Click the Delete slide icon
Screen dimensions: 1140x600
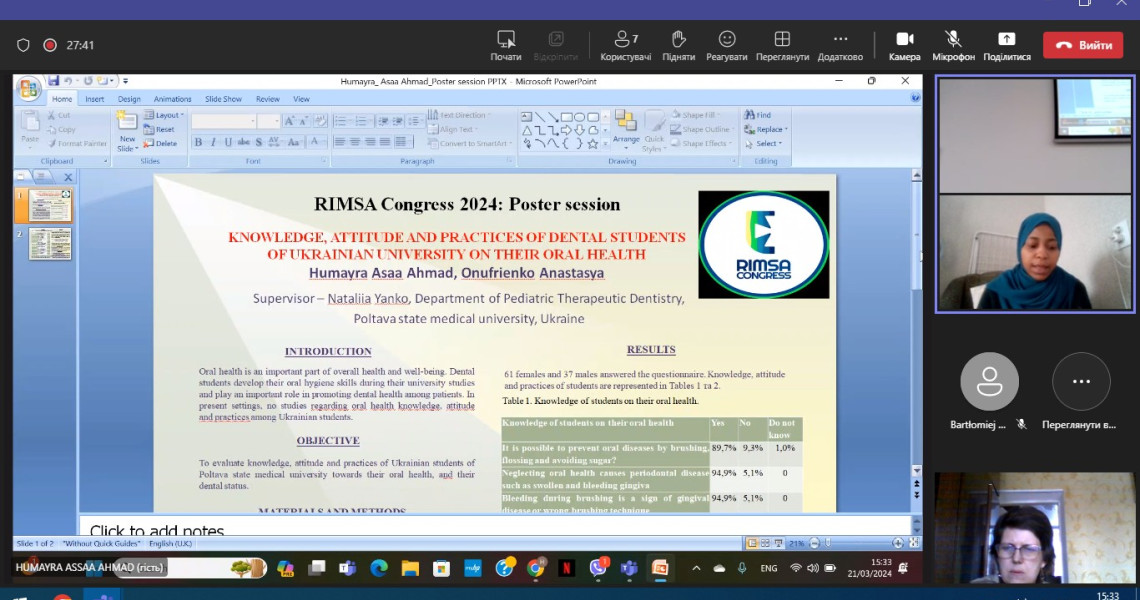160,143
